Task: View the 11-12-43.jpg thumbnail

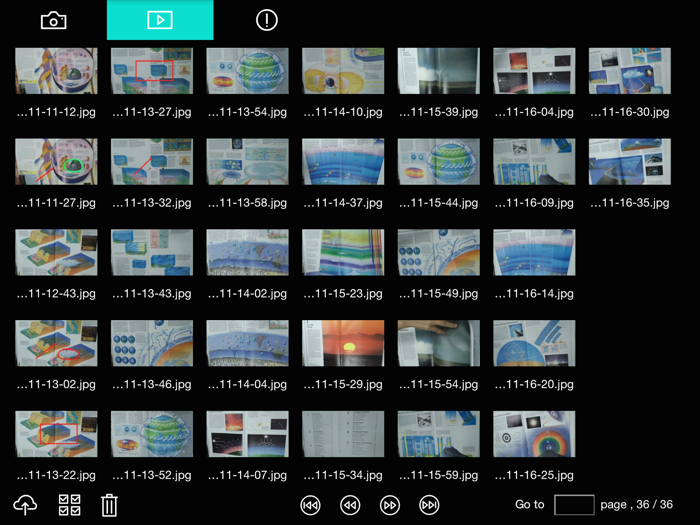Action: click(x=56, y=253)
